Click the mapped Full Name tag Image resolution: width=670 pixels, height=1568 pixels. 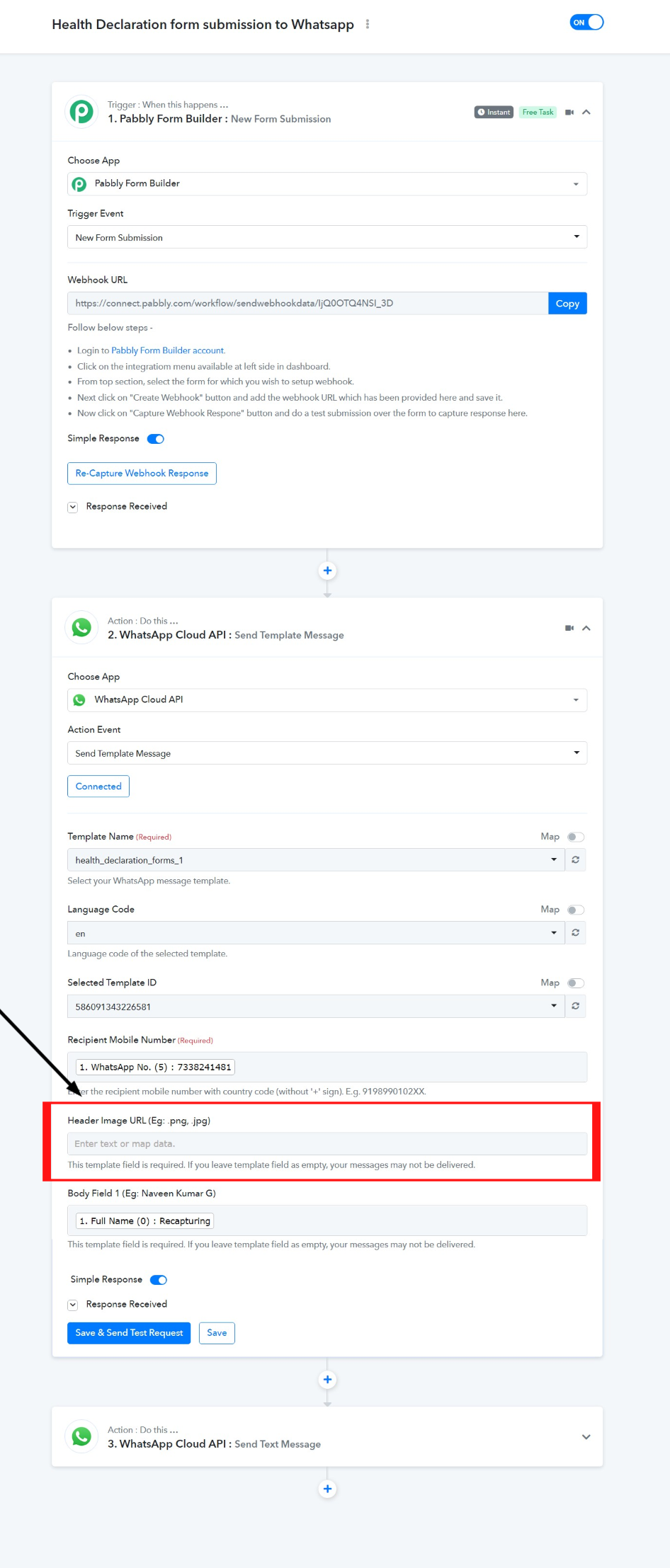(x=144, y=1221)
